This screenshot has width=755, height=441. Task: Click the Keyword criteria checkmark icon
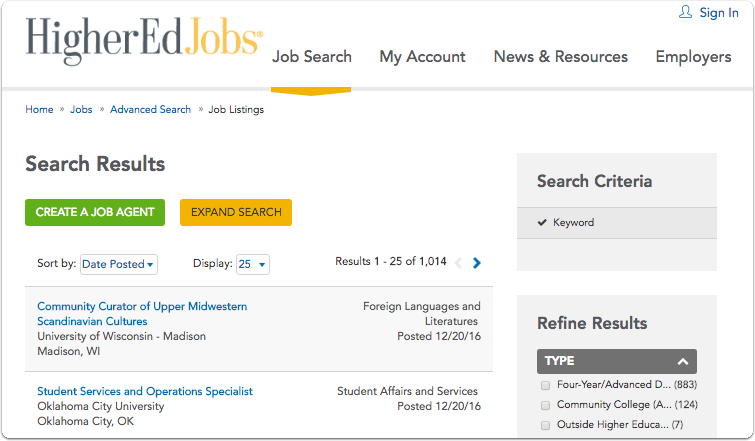(x=542, y=222)
